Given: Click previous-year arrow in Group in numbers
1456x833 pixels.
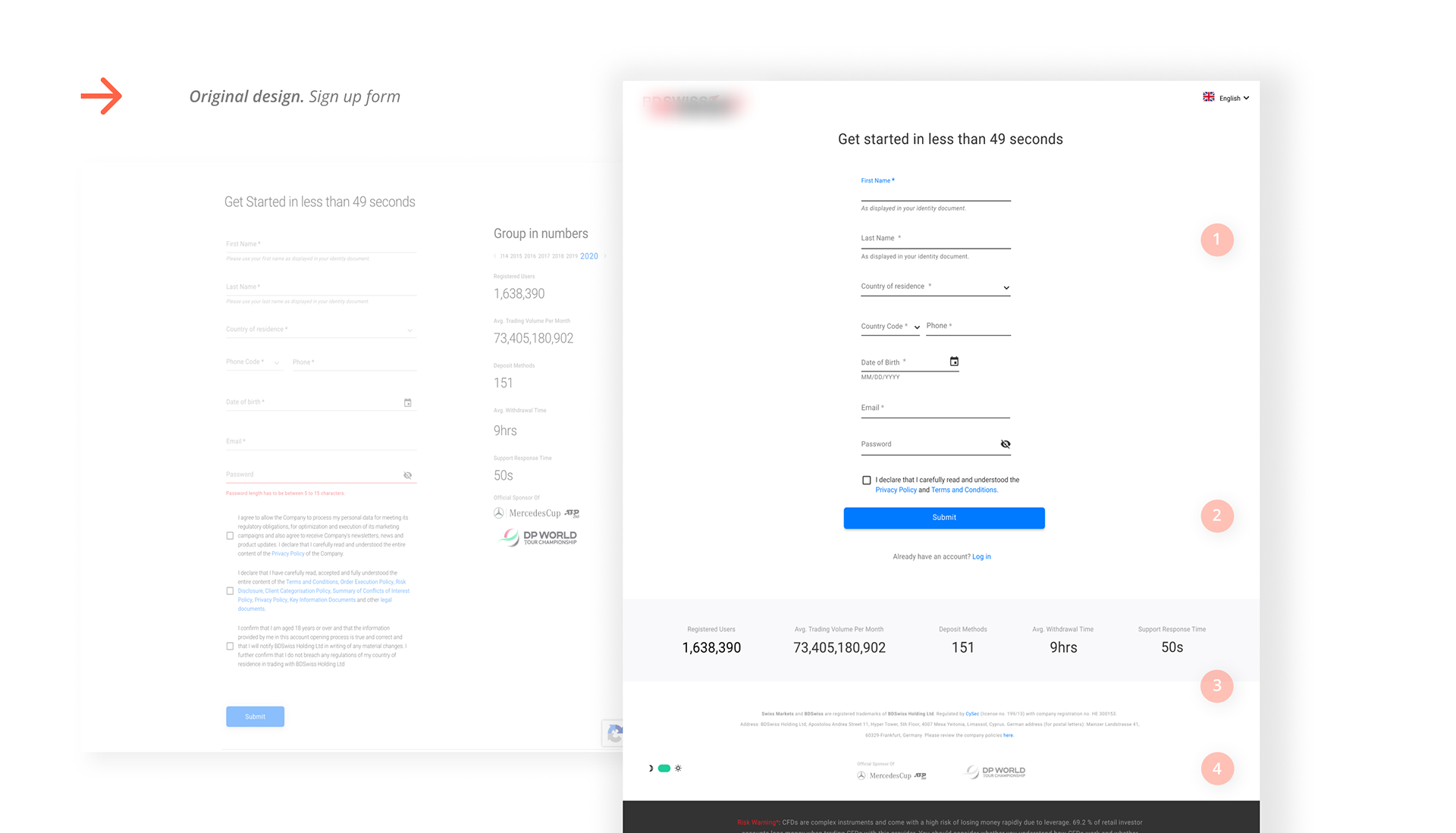Looking at the screenshot, I should 495,256.
